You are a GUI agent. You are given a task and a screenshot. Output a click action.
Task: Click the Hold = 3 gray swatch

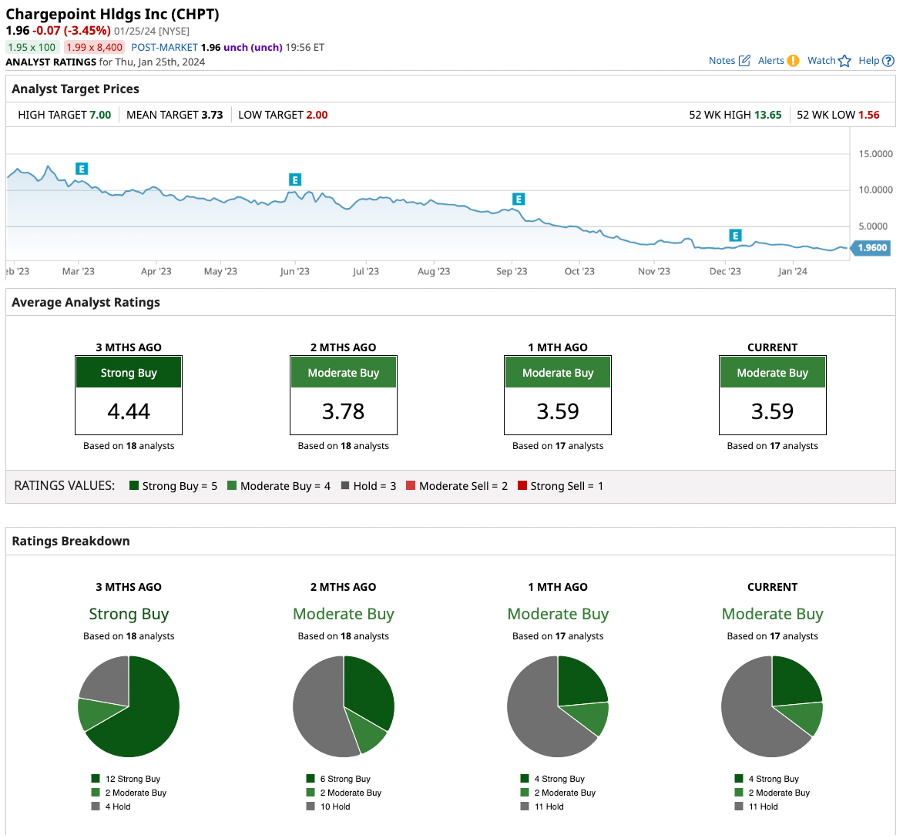[344, 486]
